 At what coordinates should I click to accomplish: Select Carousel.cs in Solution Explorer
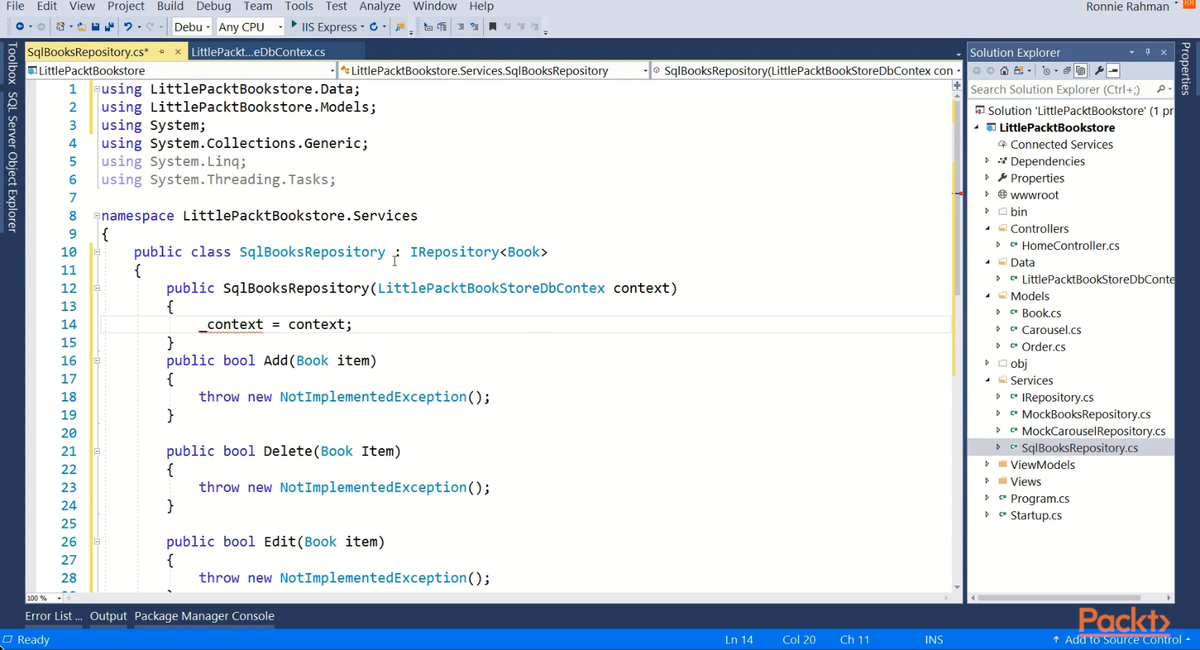point(1051,330)
